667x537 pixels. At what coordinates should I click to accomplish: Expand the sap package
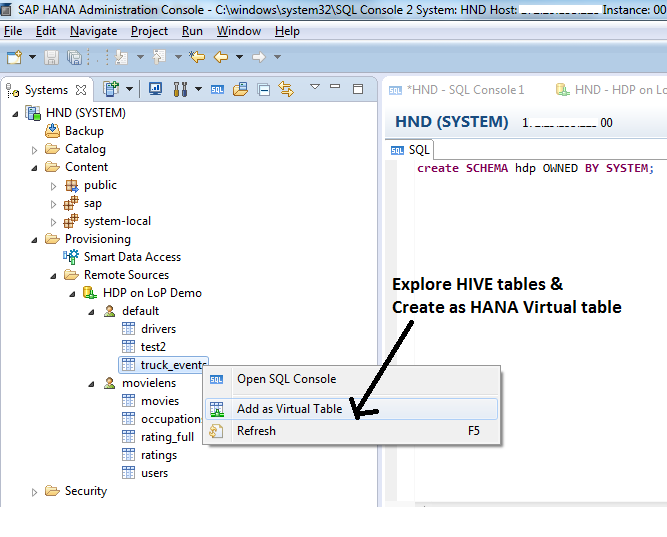click(53, 204)
